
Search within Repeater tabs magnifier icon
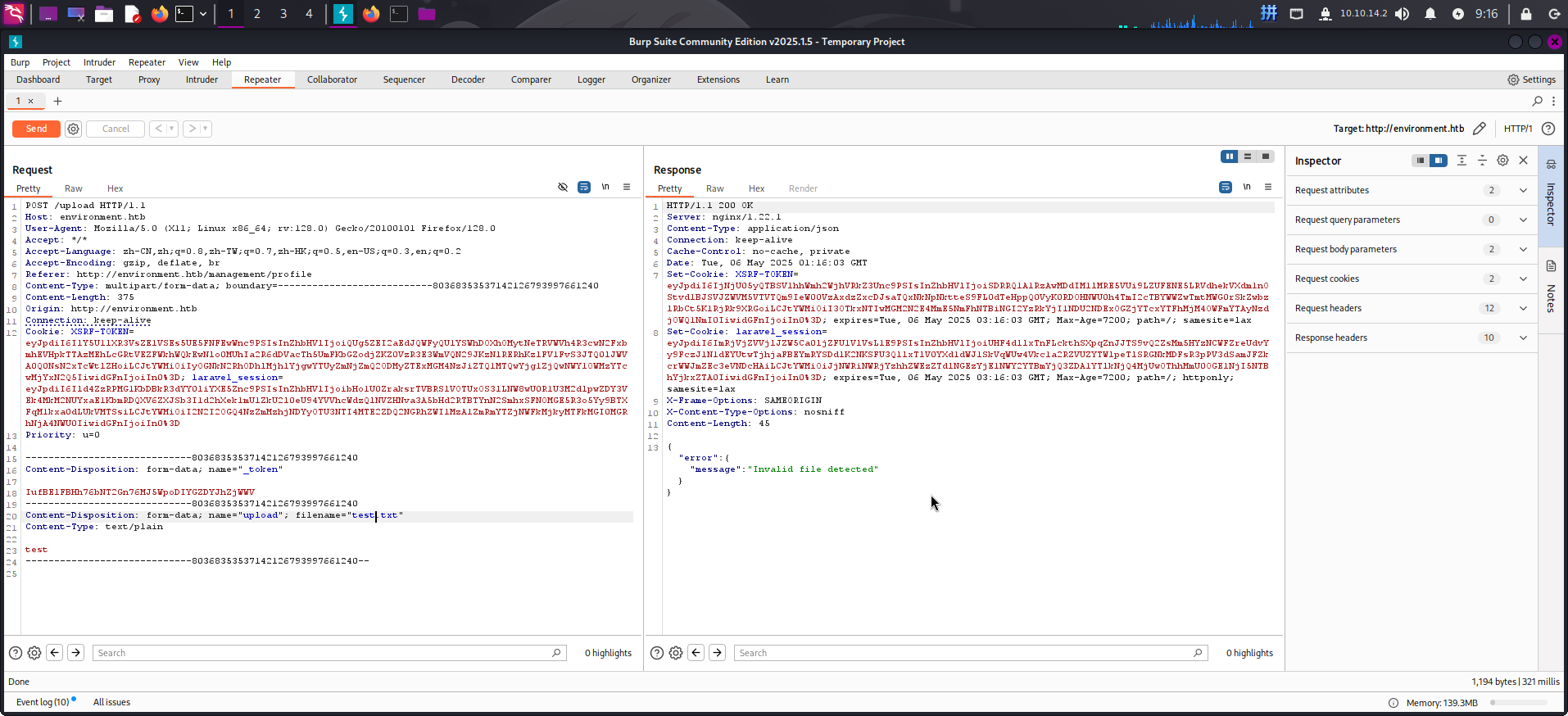1537,101
